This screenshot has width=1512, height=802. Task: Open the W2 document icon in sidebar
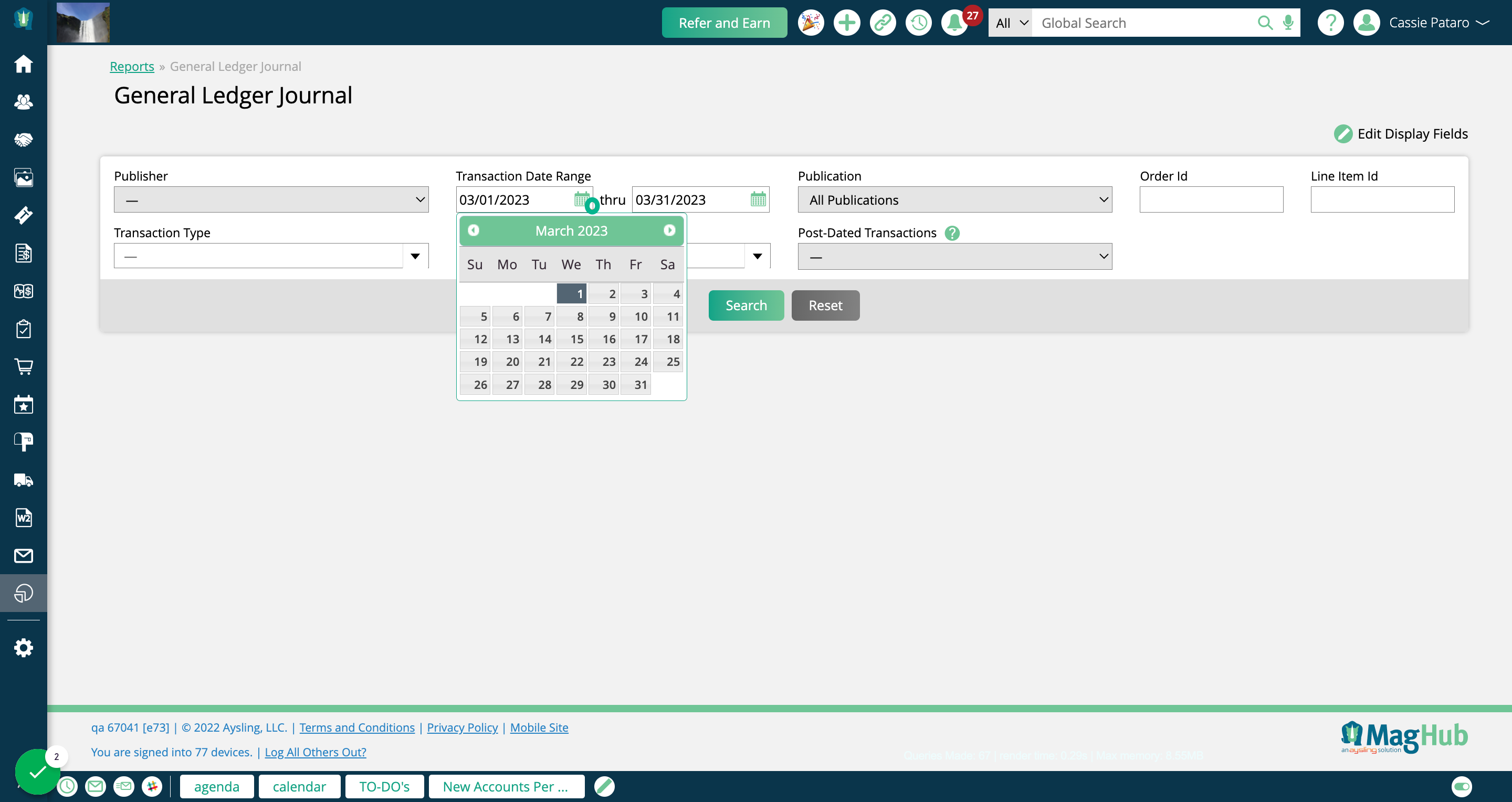click(24, 518)
